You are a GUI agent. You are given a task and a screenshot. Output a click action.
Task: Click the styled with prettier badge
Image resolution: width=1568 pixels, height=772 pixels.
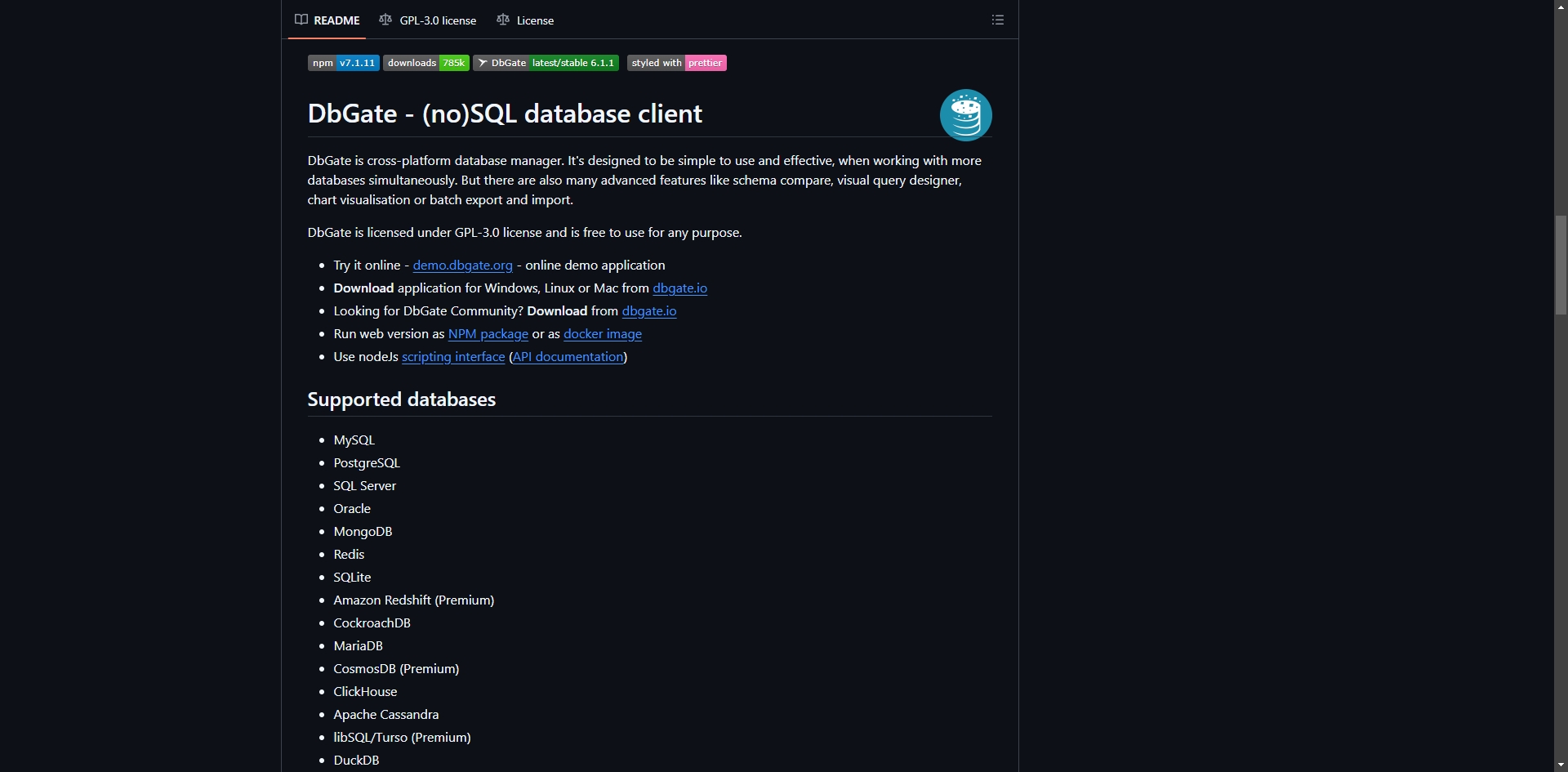[x=677, y=63]
